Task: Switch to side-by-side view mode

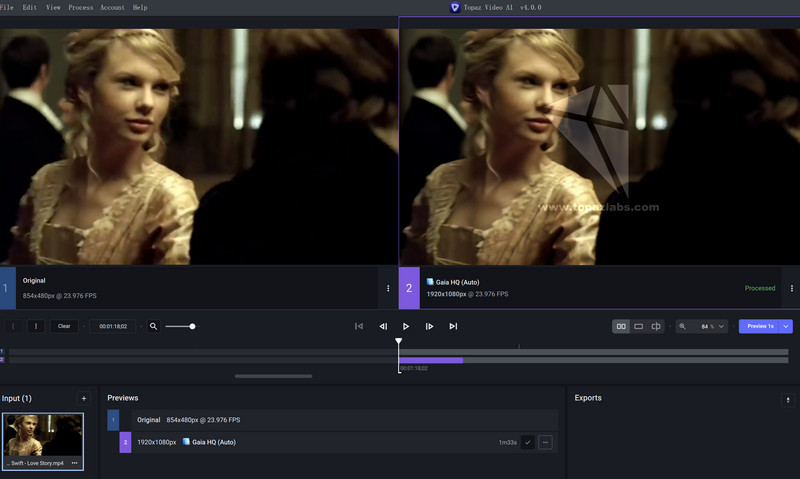Action: (x=621, y=326)
